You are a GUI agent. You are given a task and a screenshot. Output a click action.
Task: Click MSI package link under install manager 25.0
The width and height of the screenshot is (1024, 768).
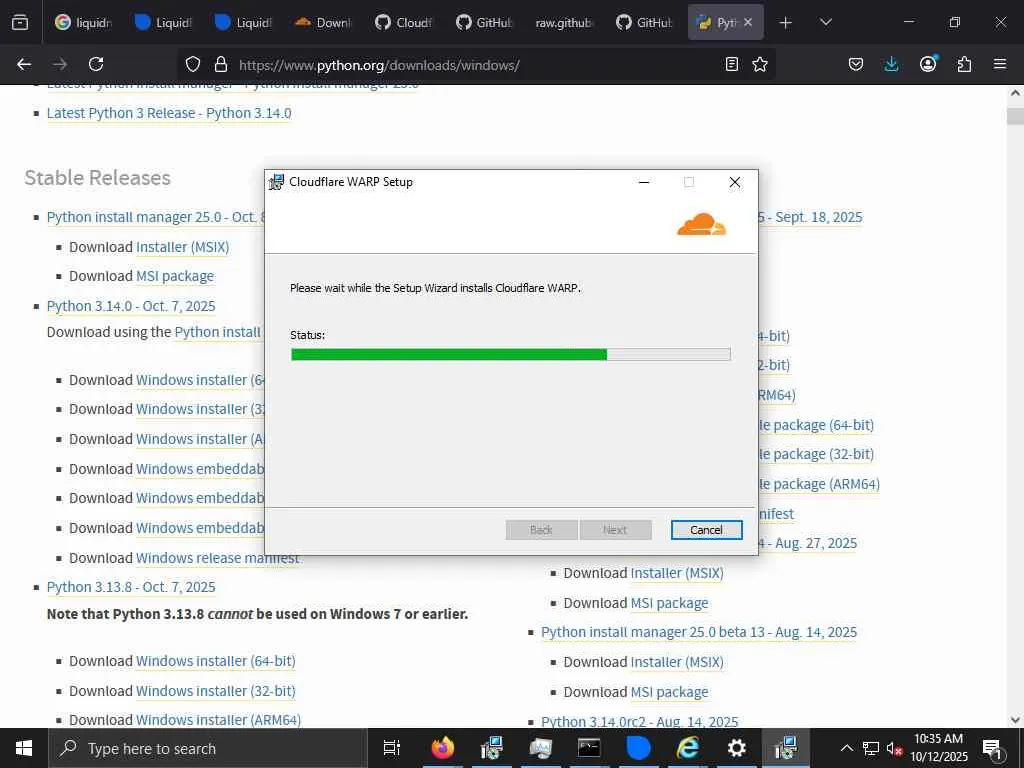click(x=174, y=276)
